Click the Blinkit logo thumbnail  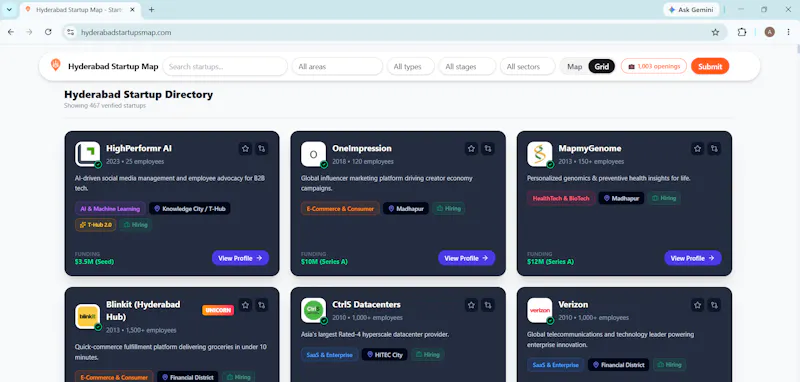pyautogui.click(x=87, y=317)
